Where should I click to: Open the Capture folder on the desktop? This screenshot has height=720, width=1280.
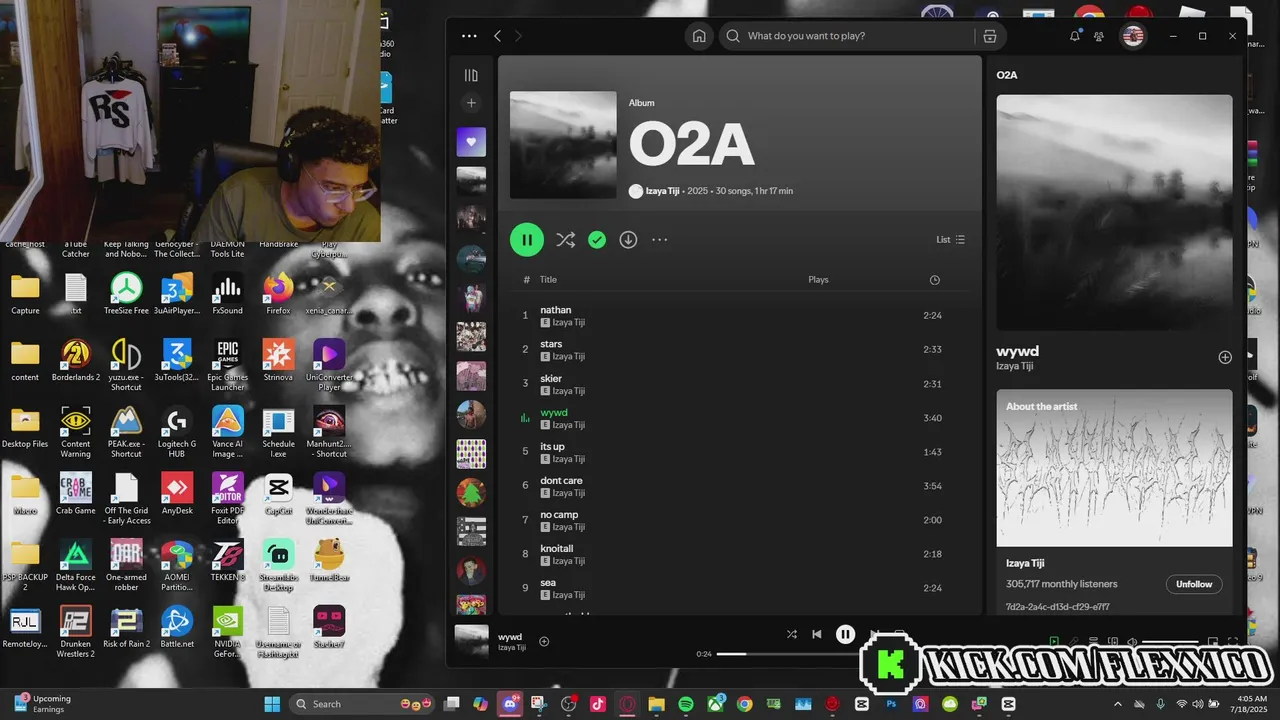point(25,294)
